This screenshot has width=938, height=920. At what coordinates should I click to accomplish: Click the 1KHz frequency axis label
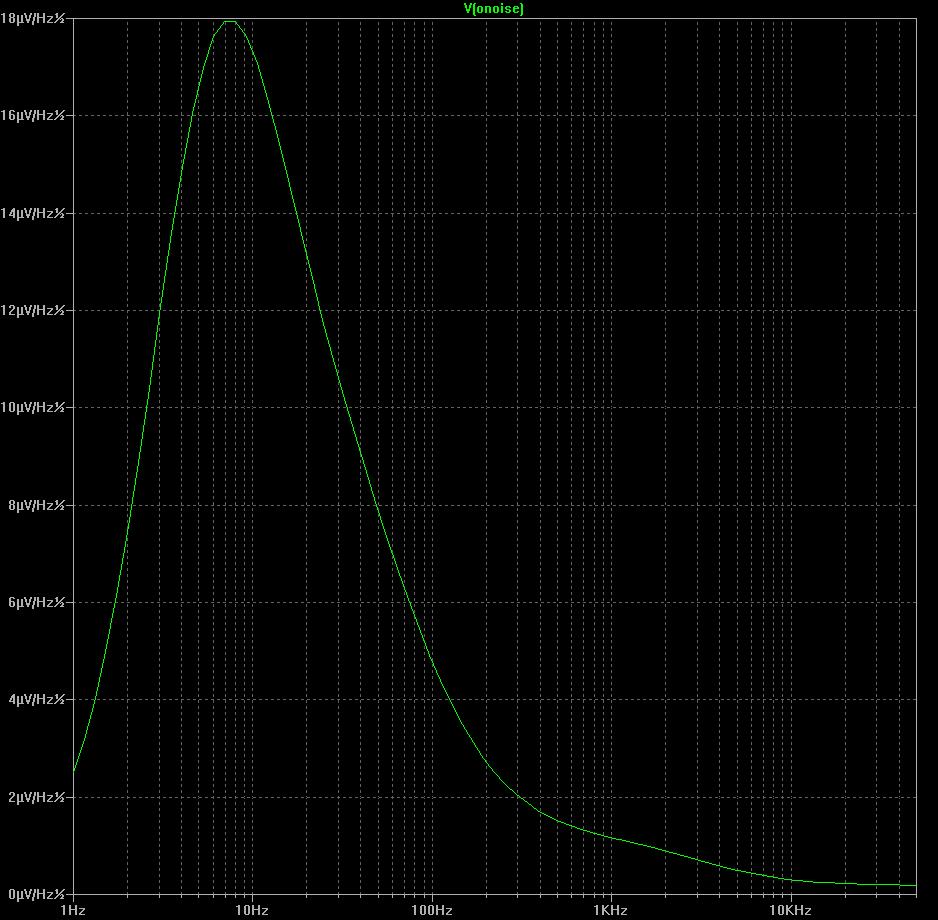pyautogui.click(x=611, y=910)
